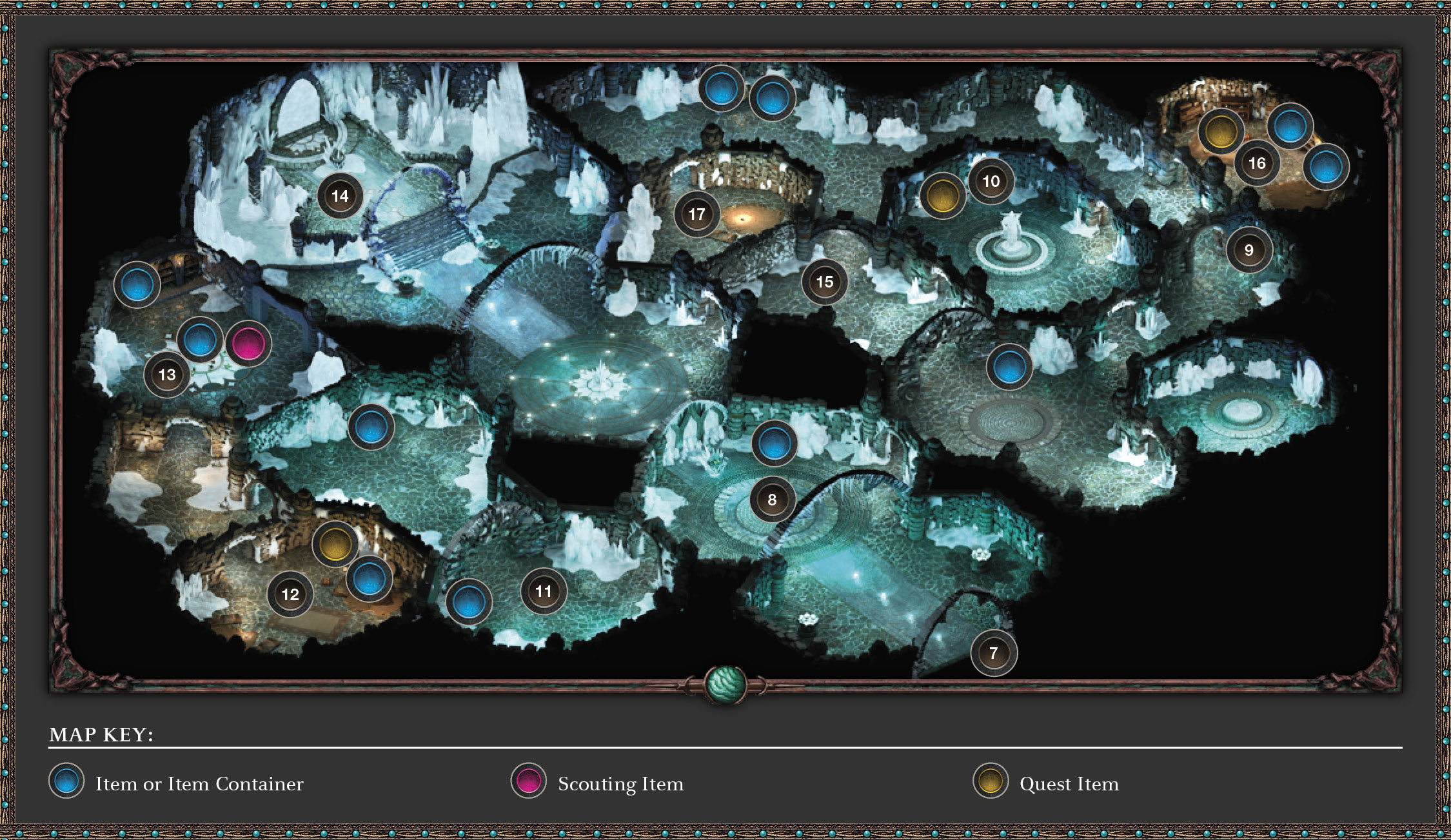Select the pink scouting item marker on the map
The height and width of the screenshot is (840, 1451).
click(x=248, y=343)
